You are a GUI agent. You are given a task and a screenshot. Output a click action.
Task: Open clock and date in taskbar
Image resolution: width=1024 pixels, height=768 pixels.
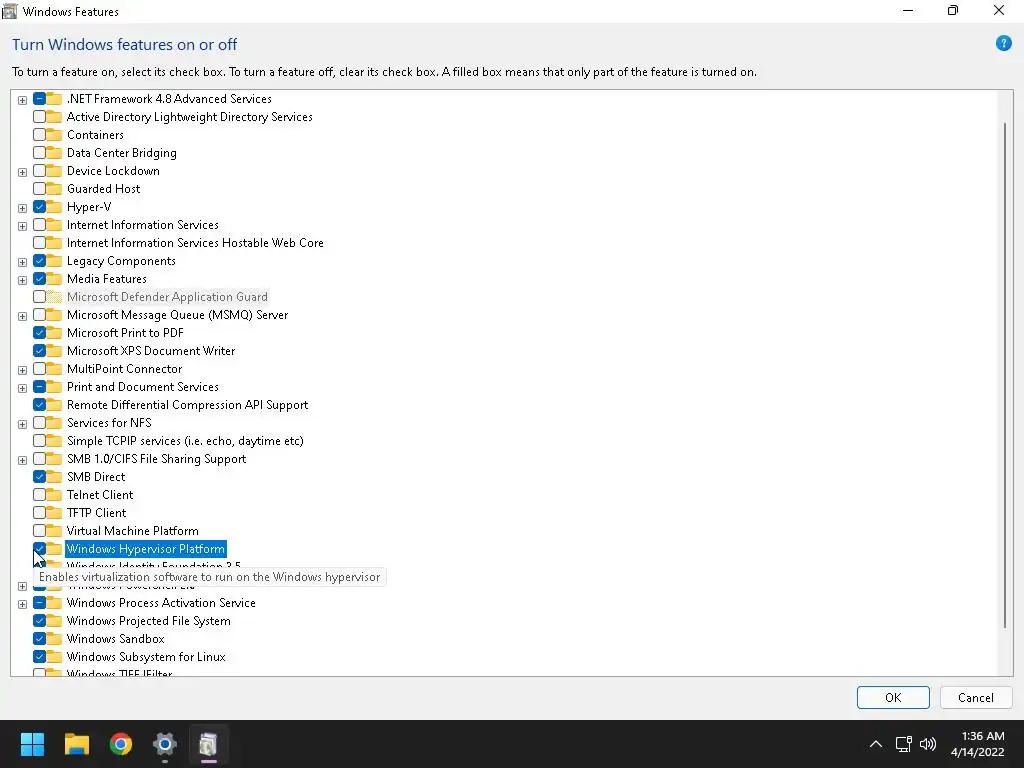[978, 744]
